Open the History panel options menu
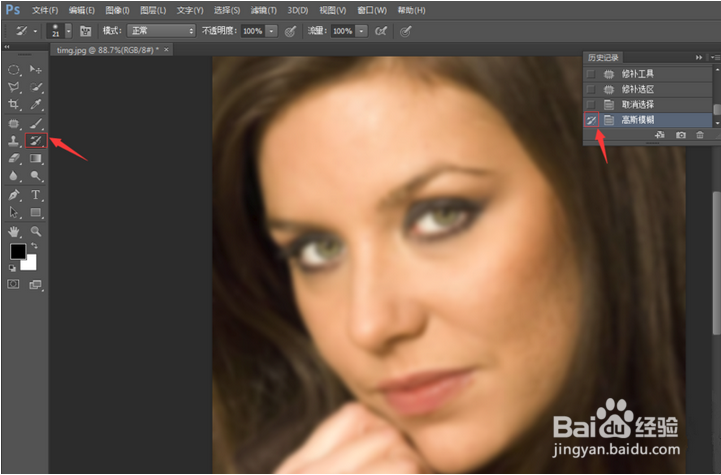This screenshot has height=475, width=721. click(x=715, y=57)
